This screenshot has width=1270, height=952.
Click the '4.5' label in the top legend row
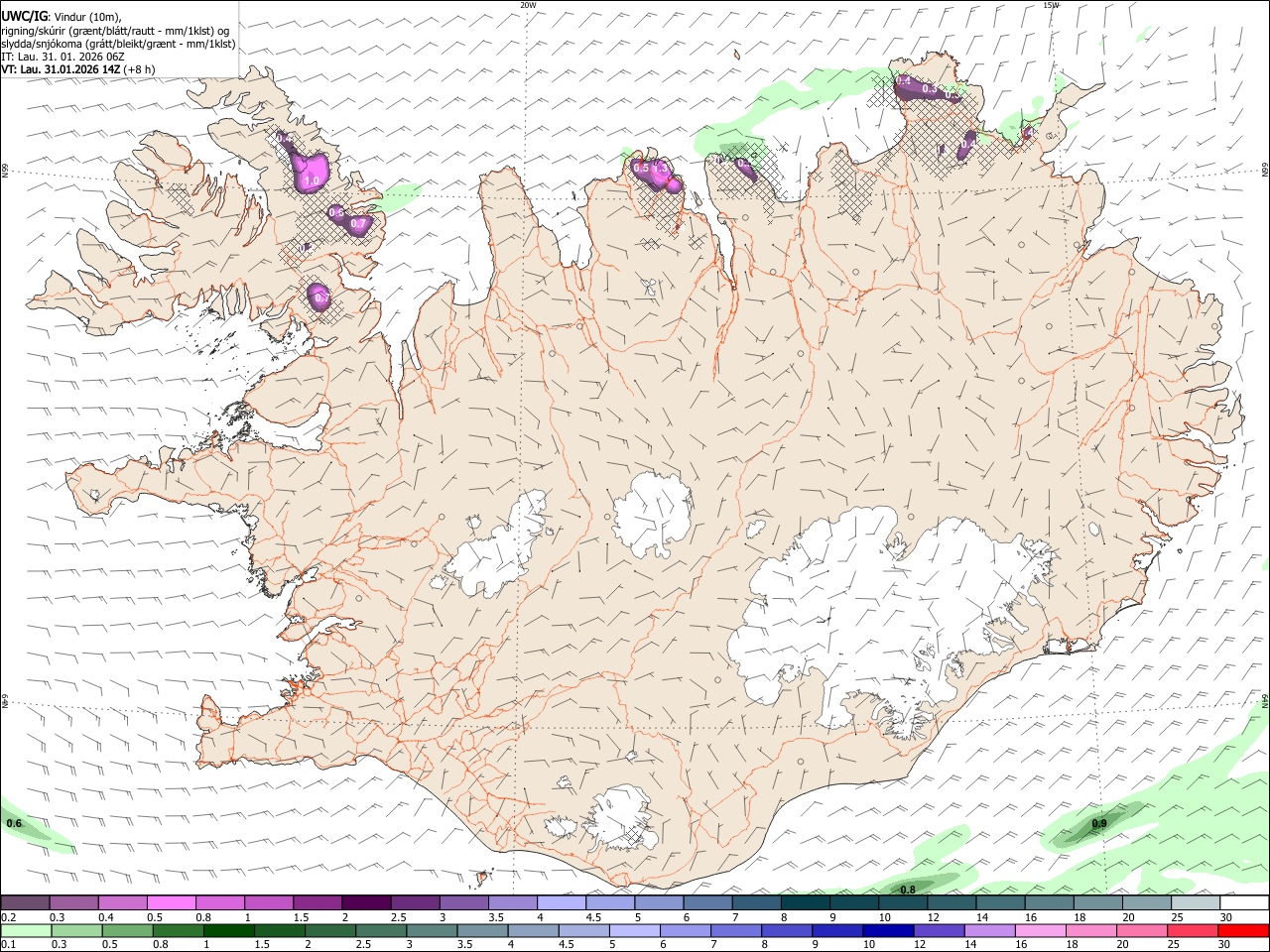point(594,917)
